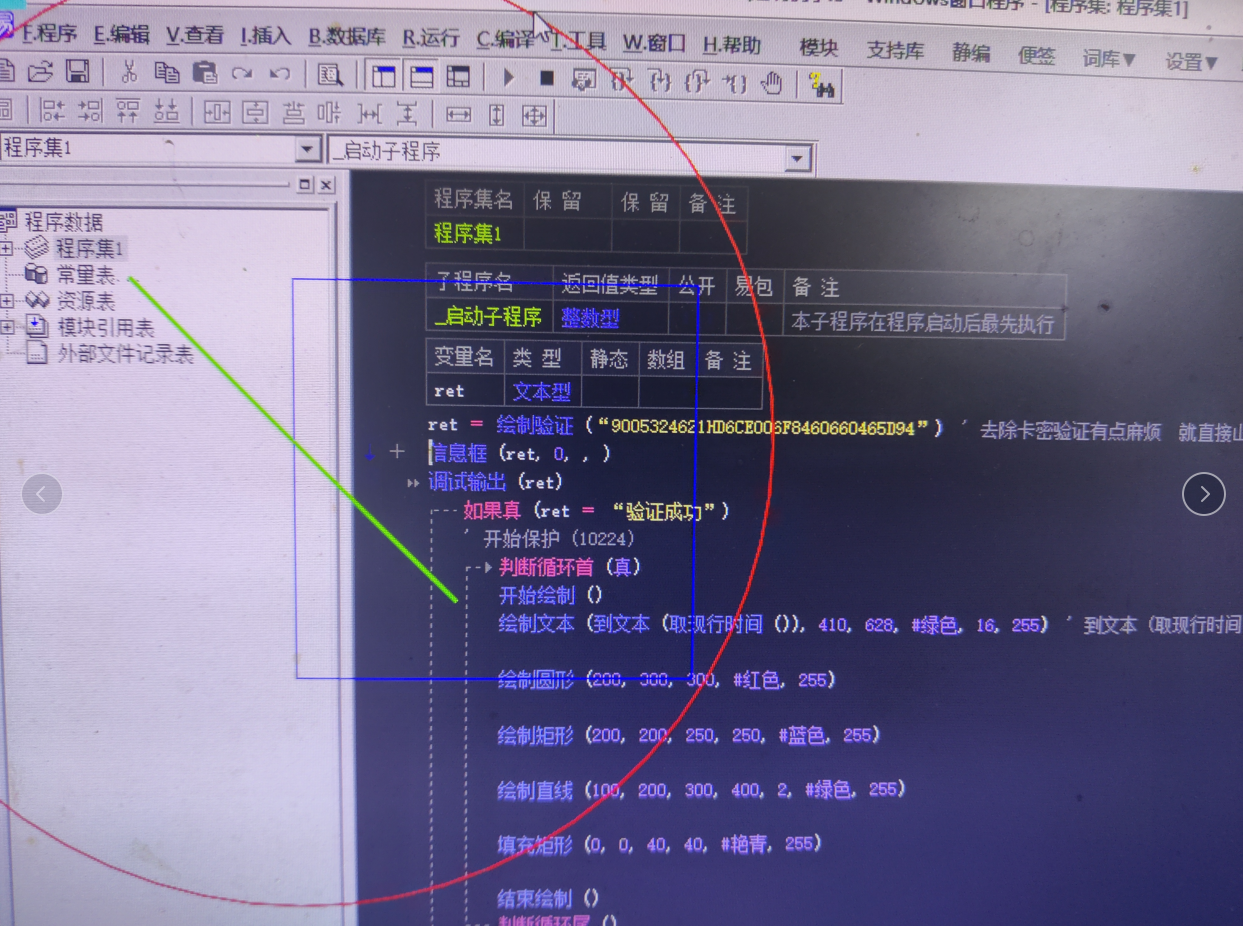The image size is (1243, 926).
Task: Toggle the 公开 cell for _启动子程序
Action: click(x=697, y=320)
